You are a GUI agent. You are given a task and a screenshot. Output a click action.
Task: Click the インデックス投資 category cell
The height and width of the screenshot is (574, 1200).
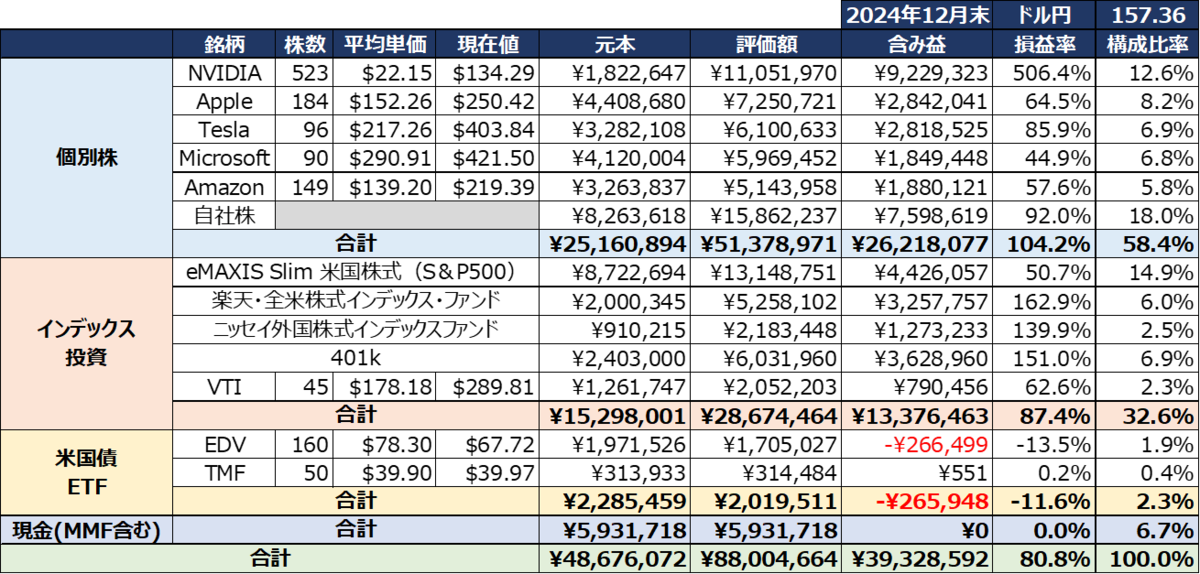87,343
